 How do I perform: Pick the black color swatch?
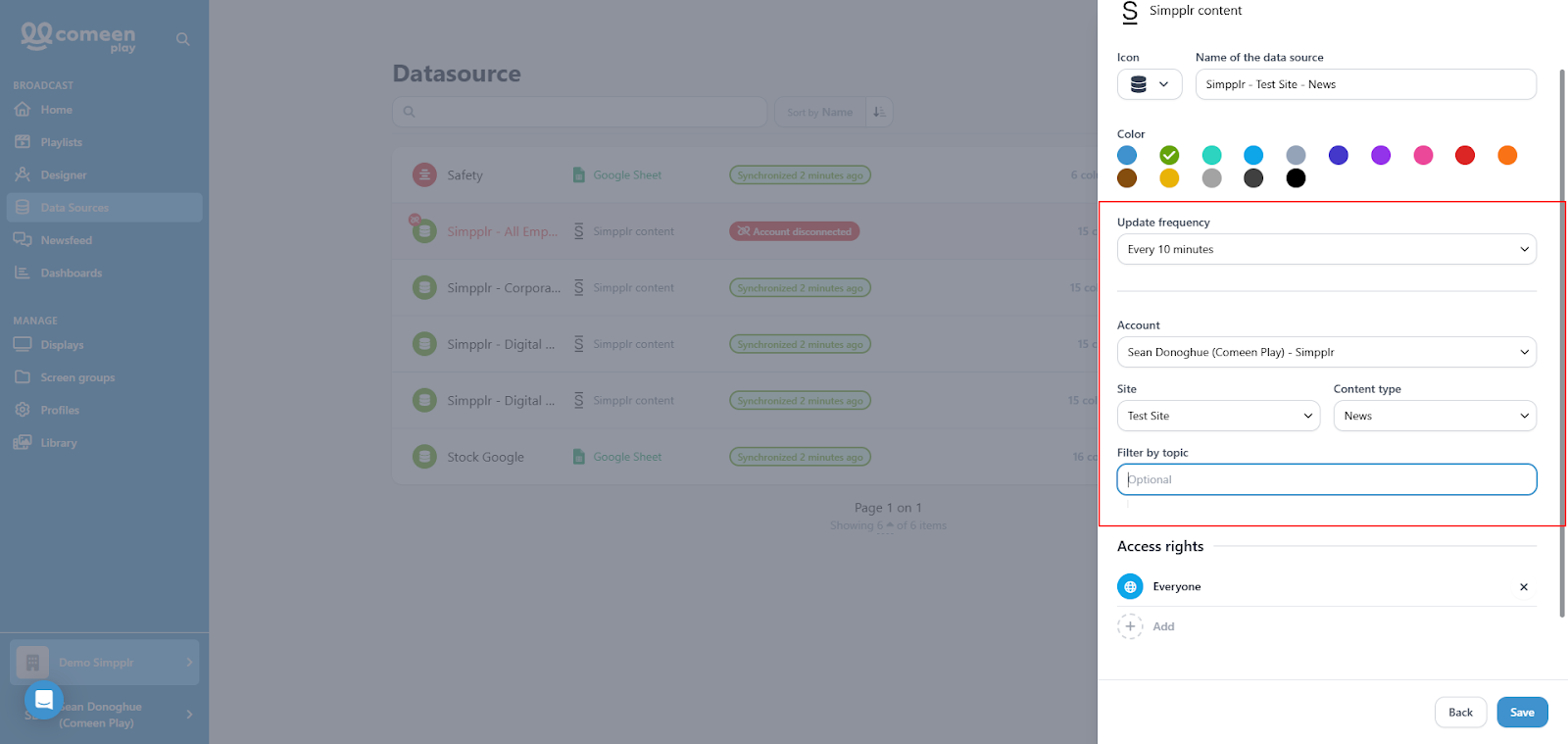[1296, 177]
